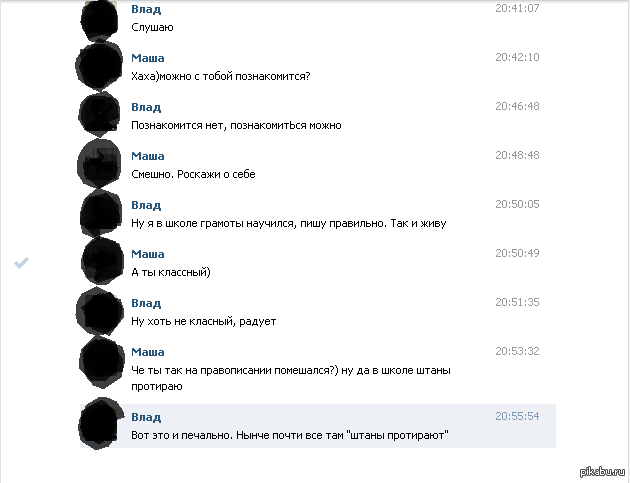Open Влад's name on the 20:46:48 message
The height and width of the screenshot is (483, 630).
[146, 107]
